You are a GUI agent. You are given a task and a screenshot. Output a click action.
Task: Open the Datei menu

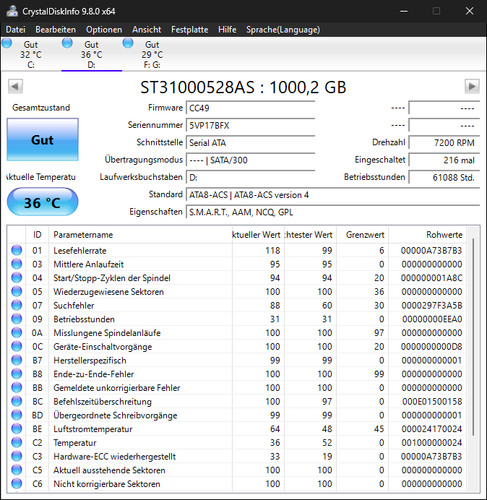(x=15, y=30)
